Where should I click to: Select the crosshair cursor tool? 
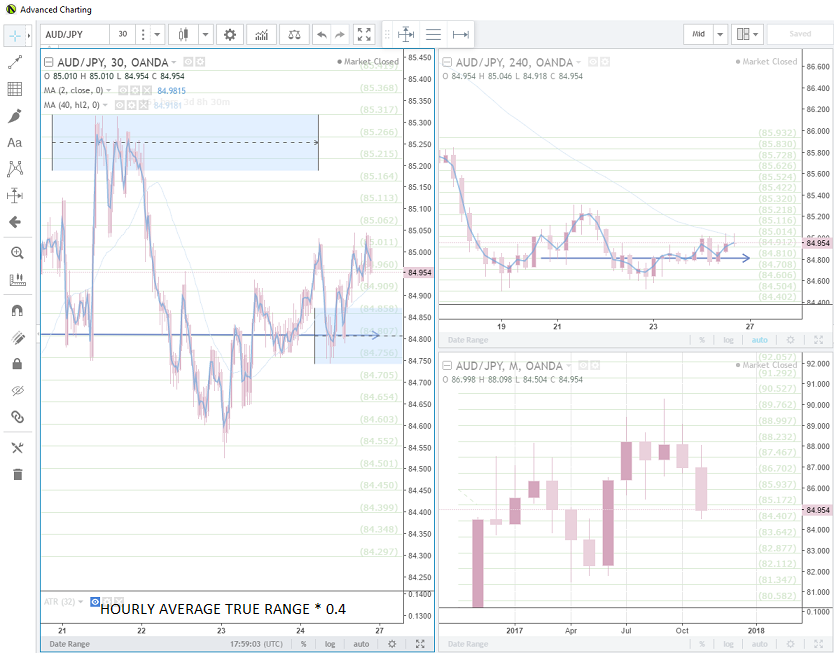pos(14,36)
